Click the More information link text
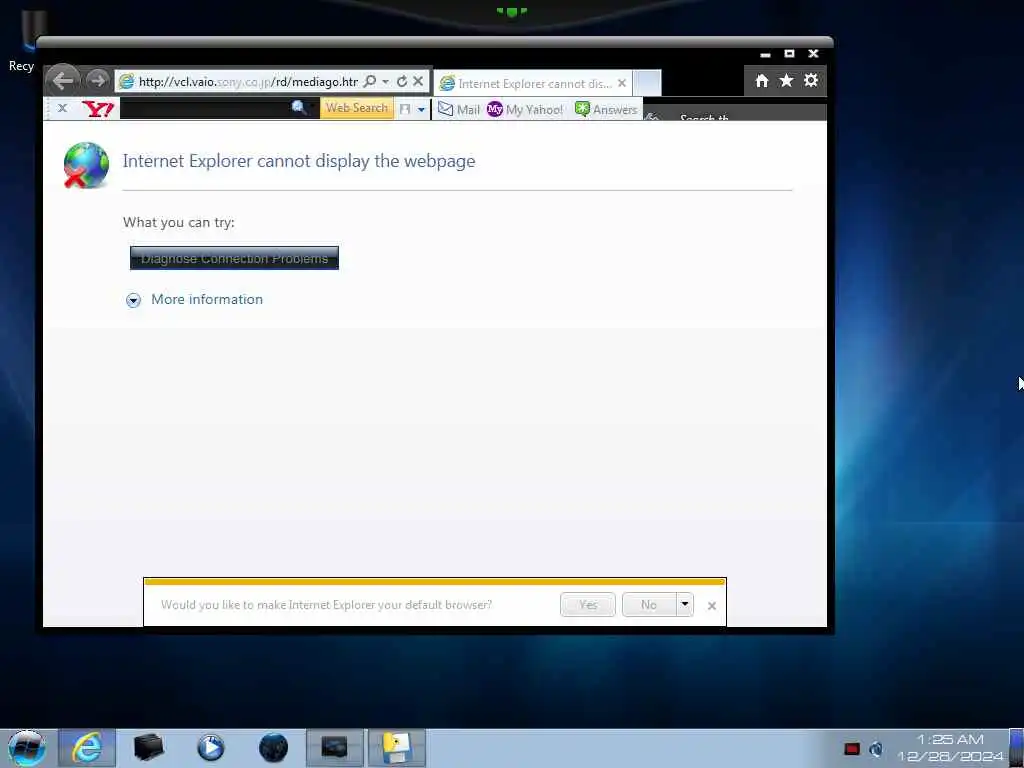 [207, 299]
